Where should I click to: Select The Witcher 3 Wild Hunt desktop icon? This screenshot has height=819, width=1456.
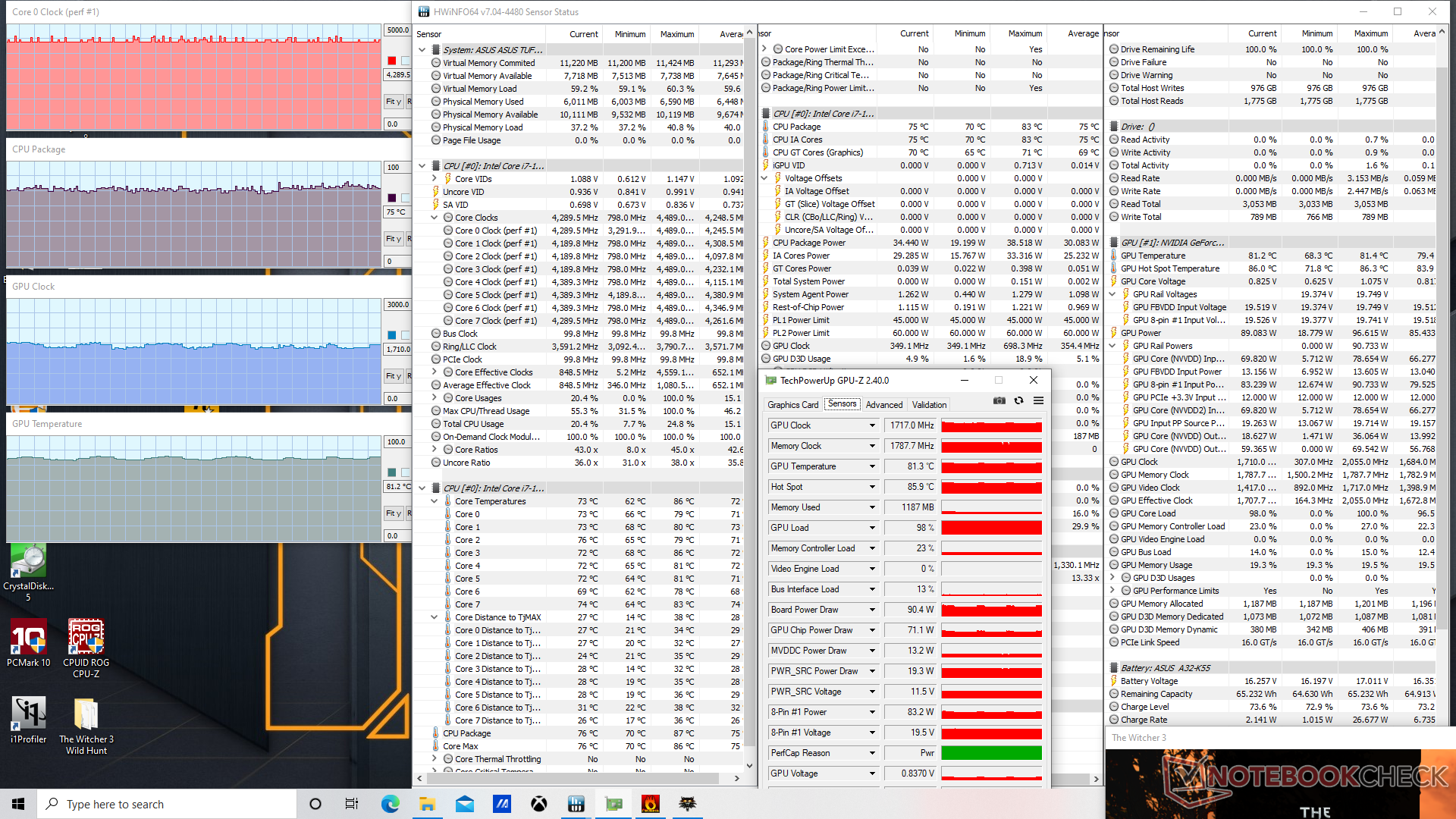click(x=86, y=726)
